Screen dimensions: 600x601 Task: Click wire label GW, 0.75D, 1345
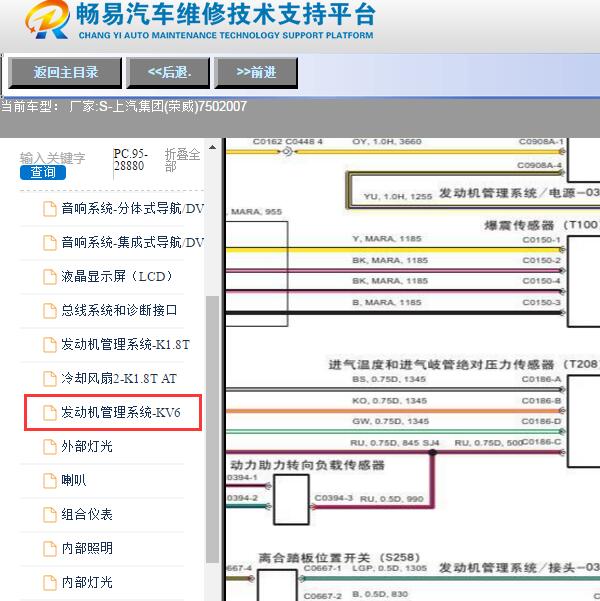click(x=390, y=422)
